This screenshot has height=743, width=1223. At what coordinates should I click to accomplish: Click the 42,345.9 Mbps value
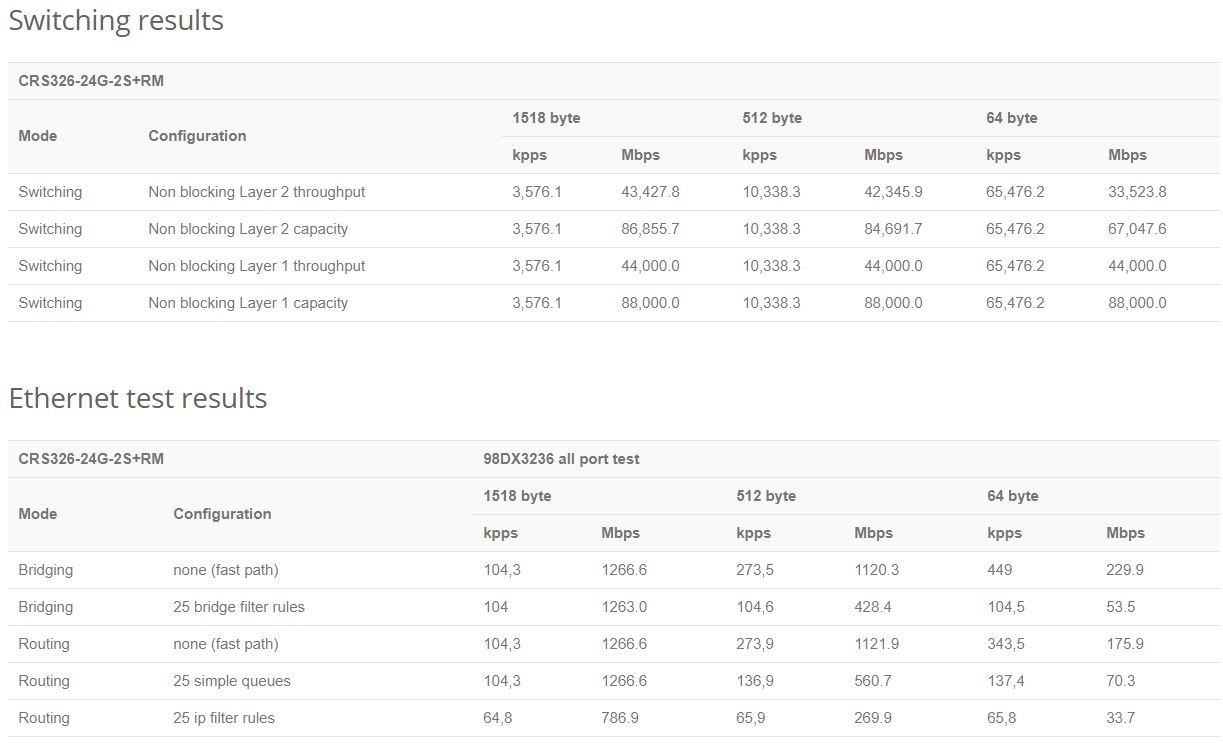coord(893,192)
